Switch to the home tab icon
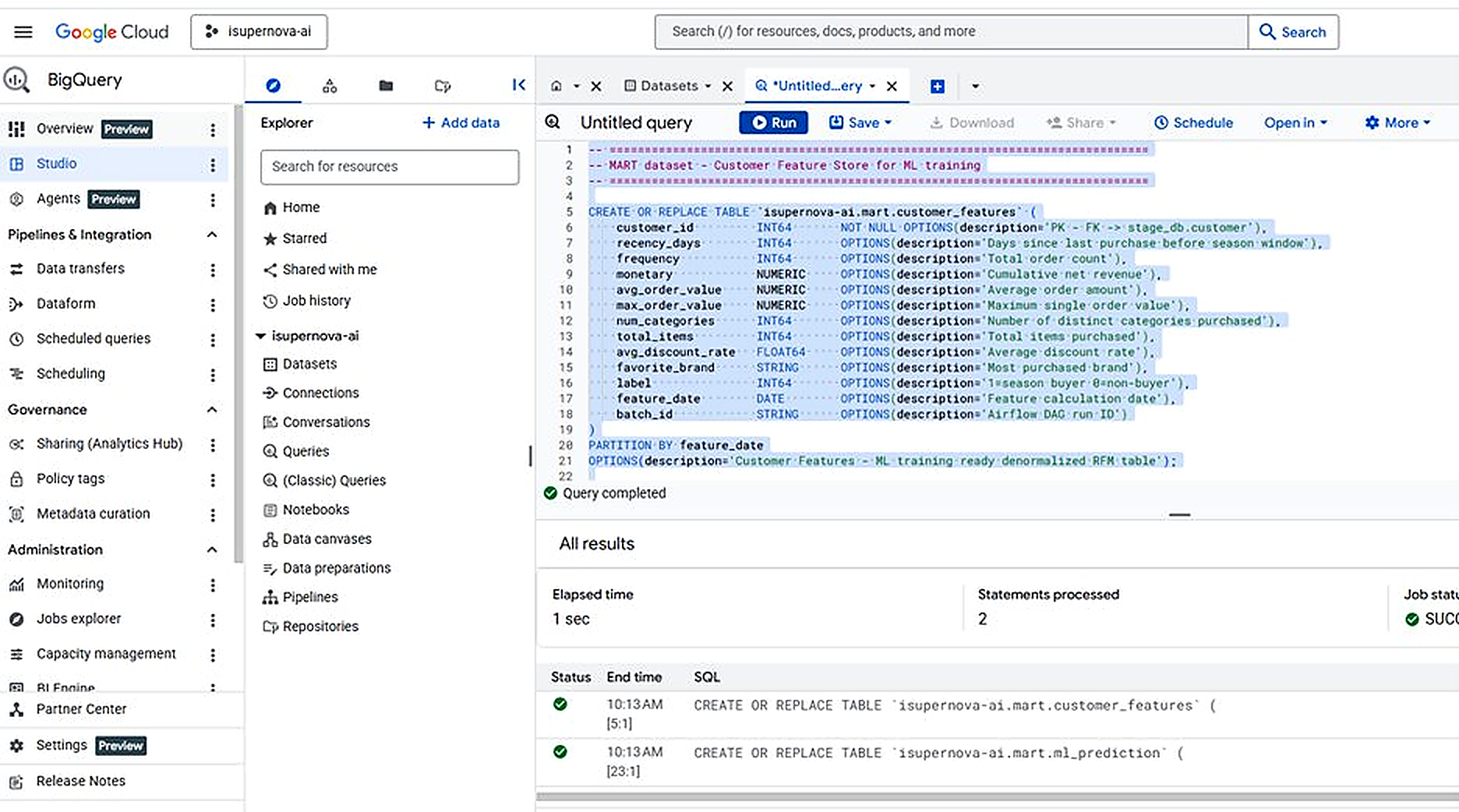This screenshot has width=1459, height=812. [556, 86]
